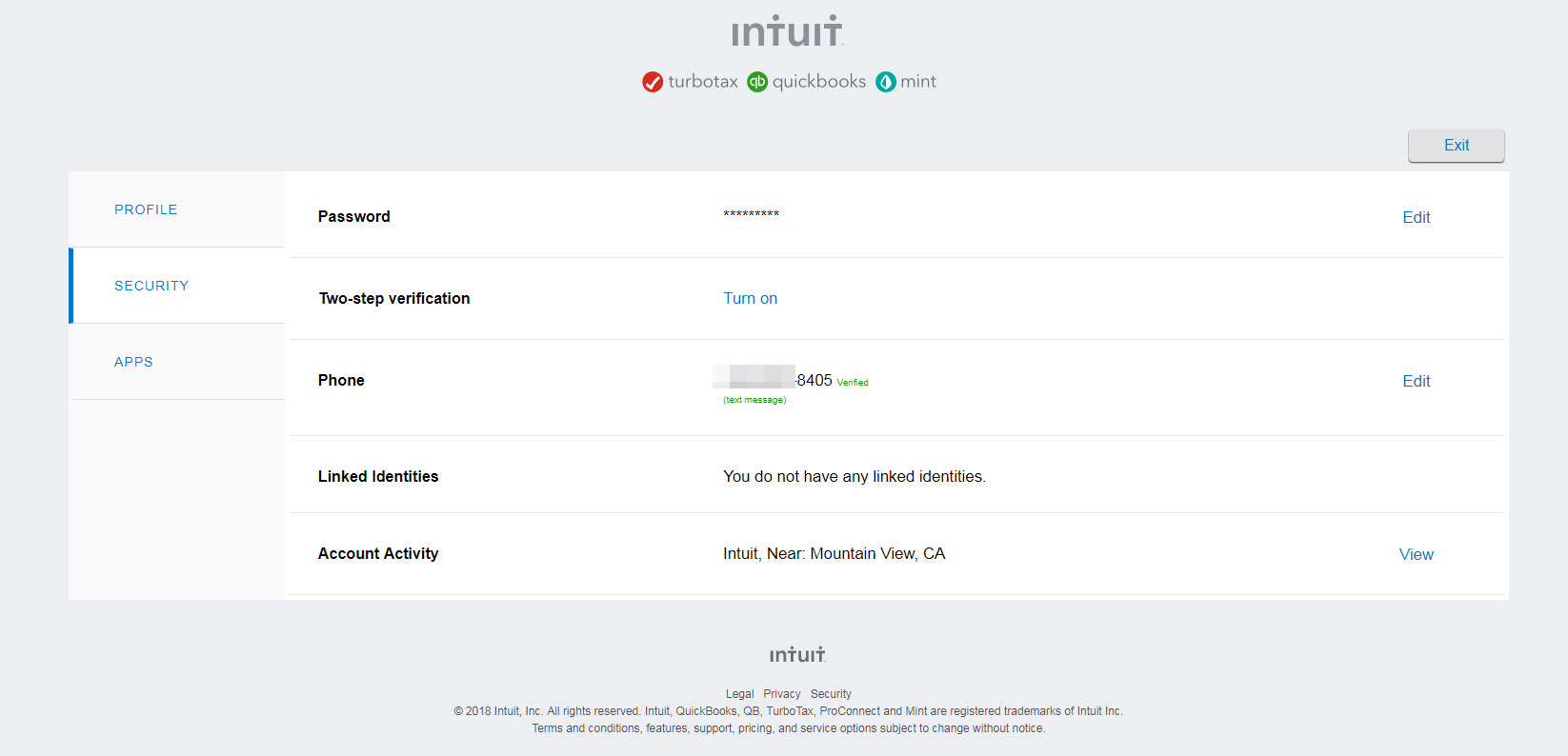Click the QuickBooks green qb icon
Viewport: 1568px width, 756px height.
[757, 82]
